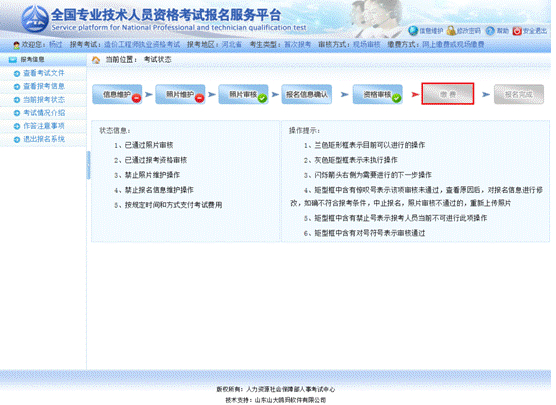The width and height of the screenshot is (556, 405).
Task: Click the home icon beside 当前位置
Action: (96, 60)
